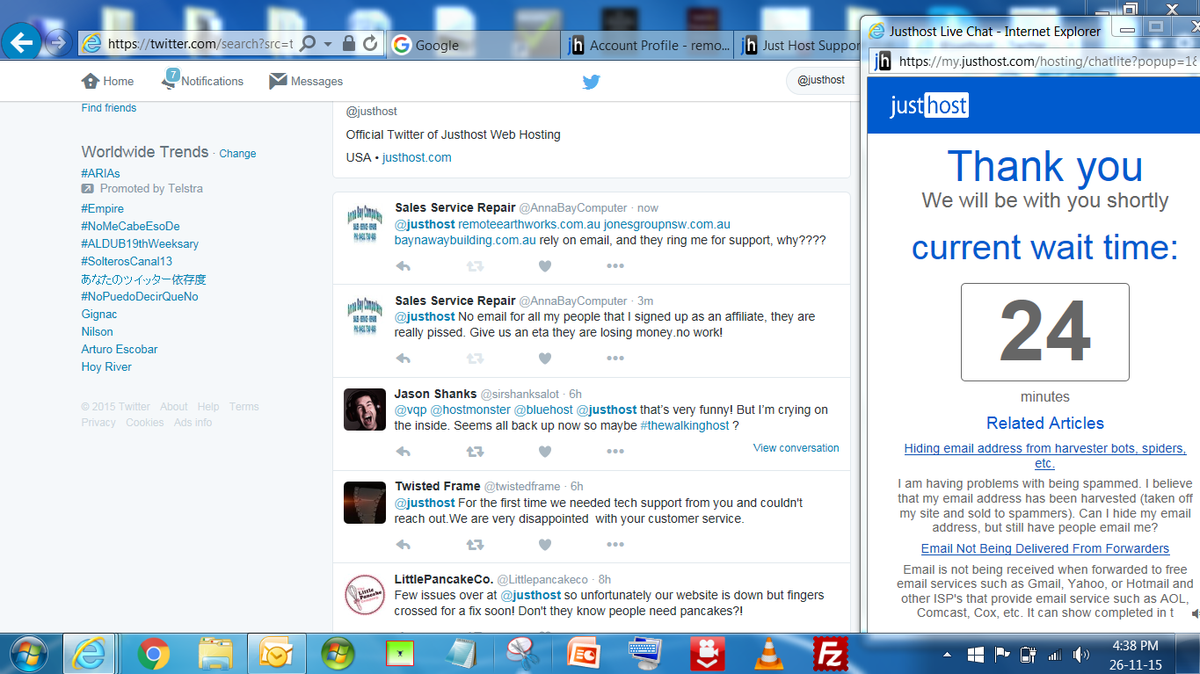Click the LittlePancakeCo. avatar
This screenshot has width=1200, height=674.
(364, 596)
